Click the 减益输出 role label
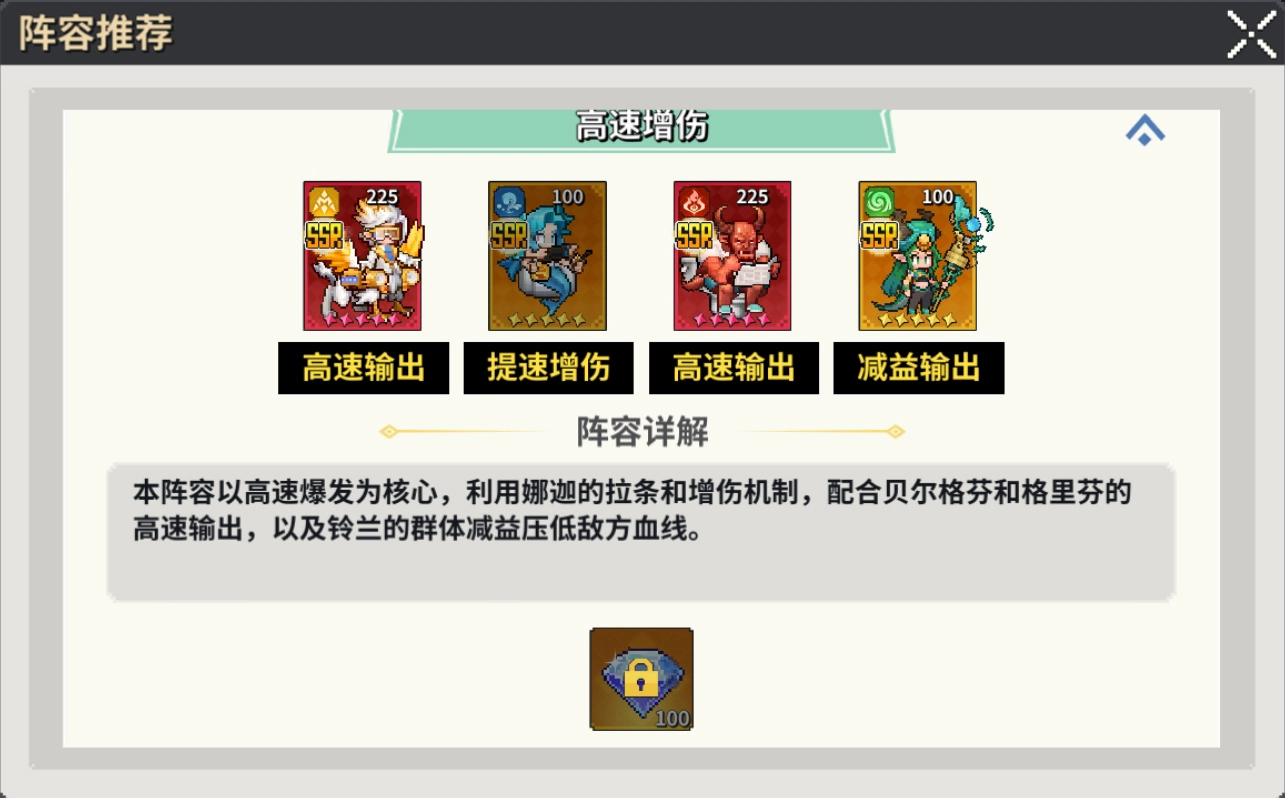 click(919, 368)
